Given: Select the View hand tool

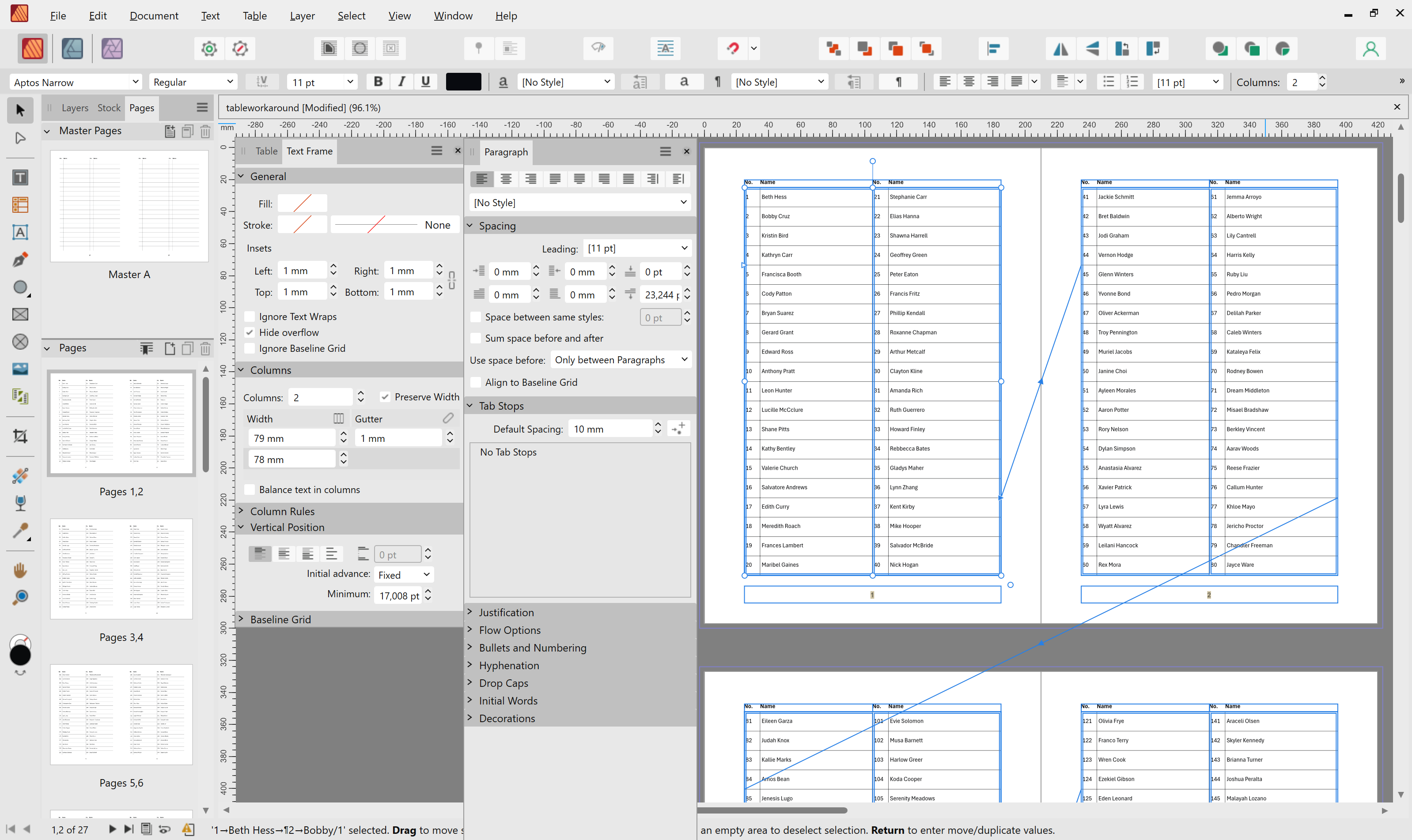Looking at the screenshot, I should point(20,570).
